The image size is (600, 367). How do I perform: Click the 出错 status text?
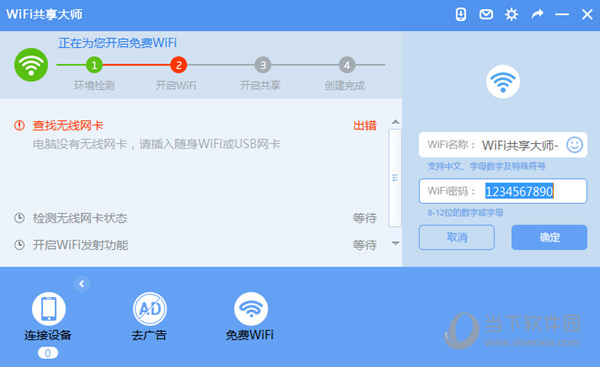[365, 126]
